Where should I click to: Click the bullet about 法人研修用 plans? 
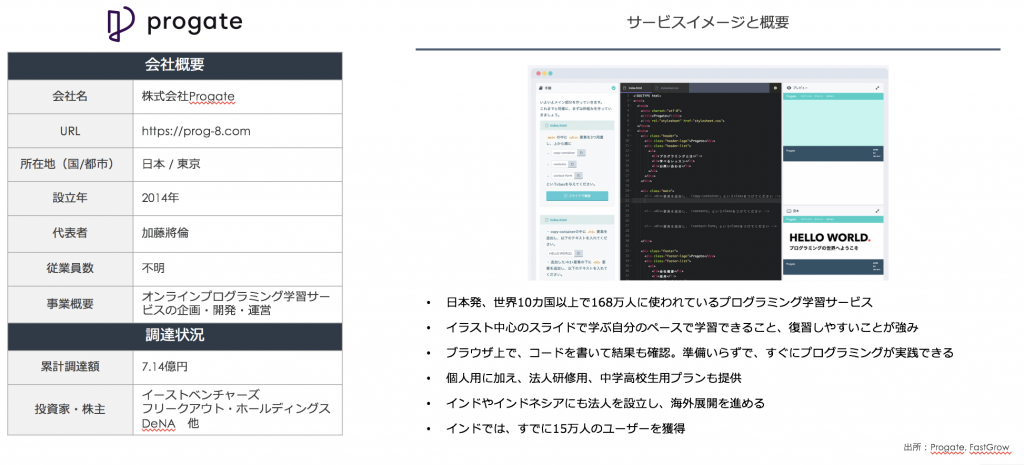[x=594, y=379]
